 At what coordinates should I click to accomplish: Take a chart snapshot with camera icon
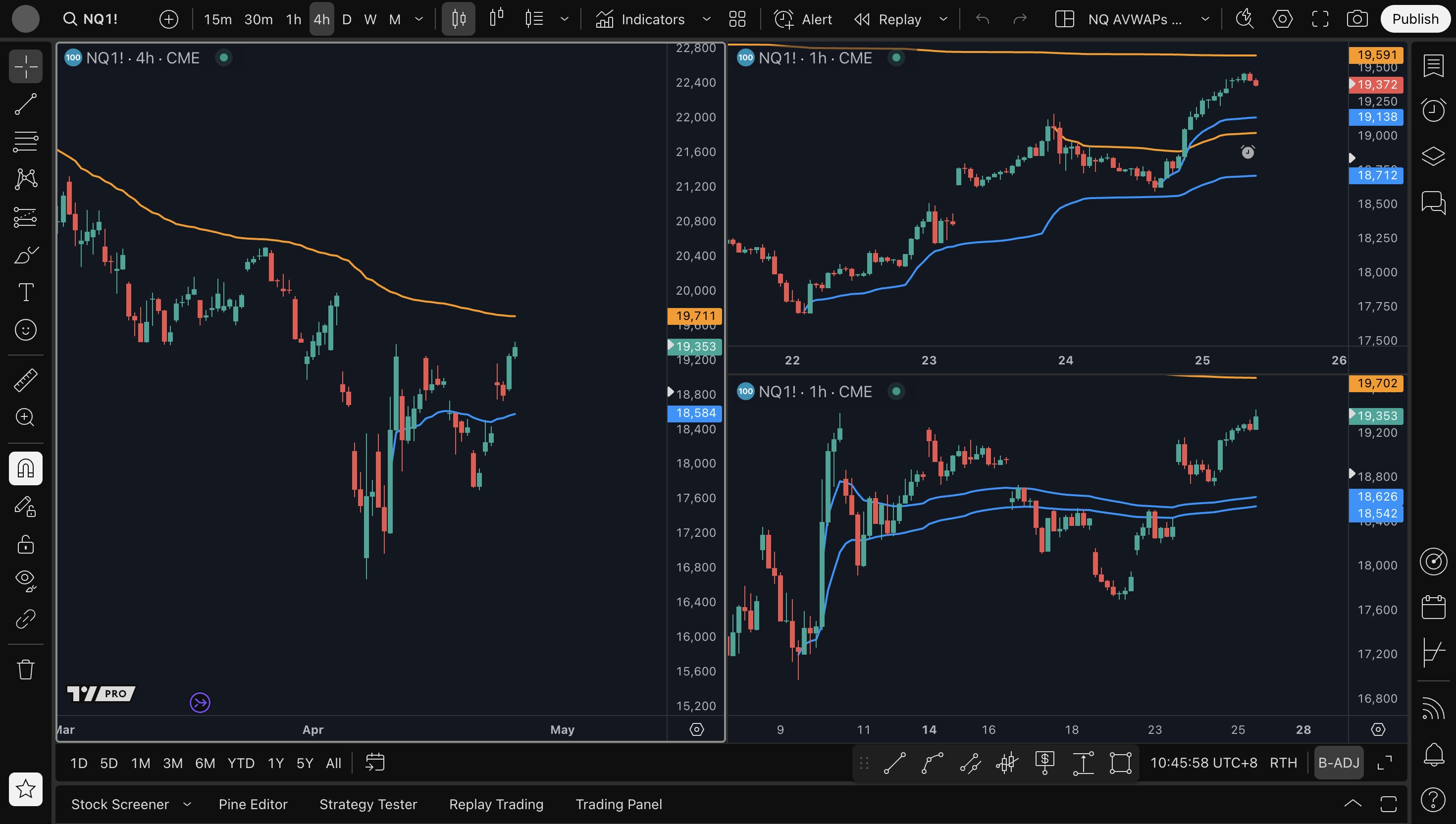point(1356,19)
